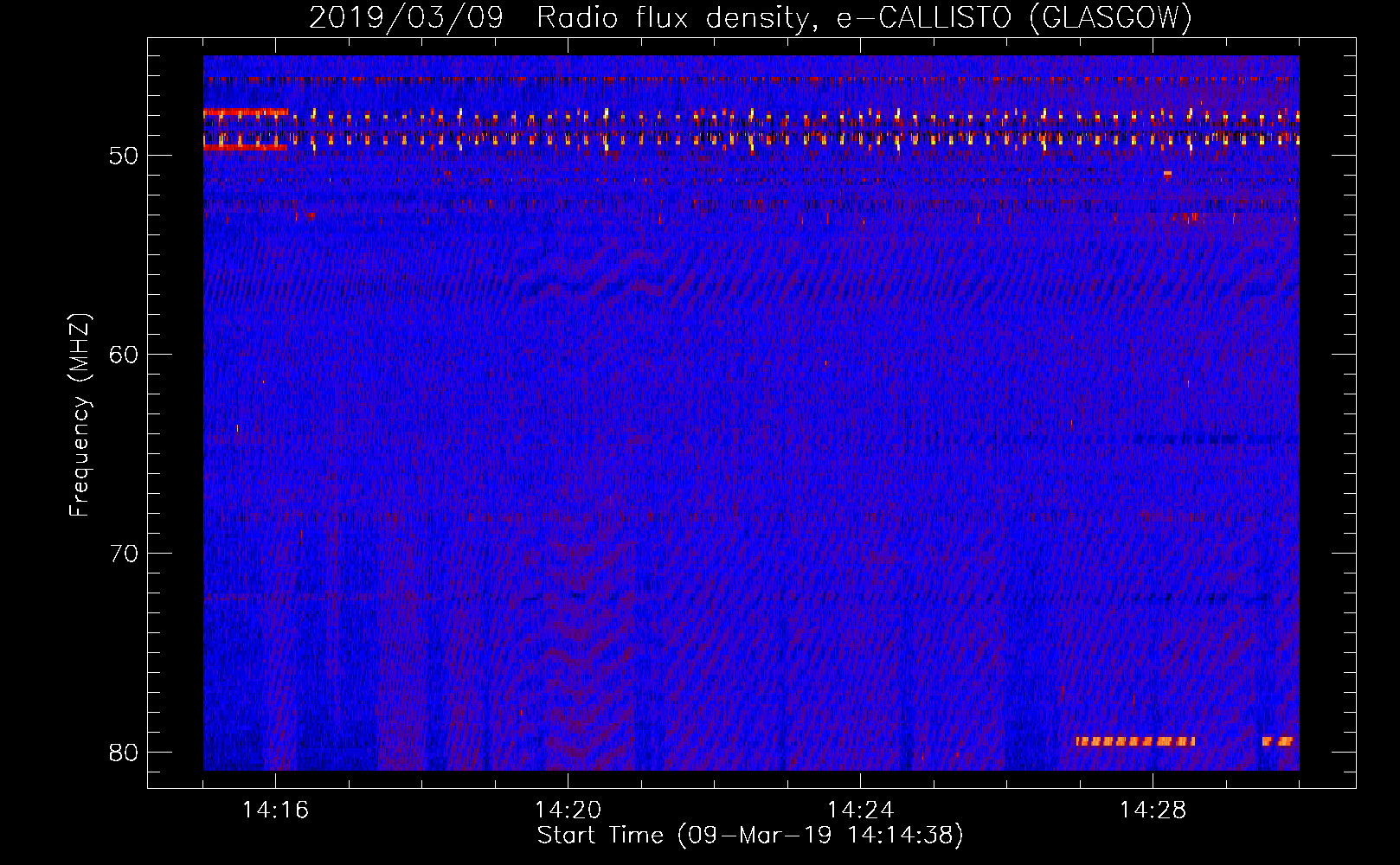Screen dimensions: 1400x865
Task: Click the 'Radio flux density' title text
Action: 677,17
